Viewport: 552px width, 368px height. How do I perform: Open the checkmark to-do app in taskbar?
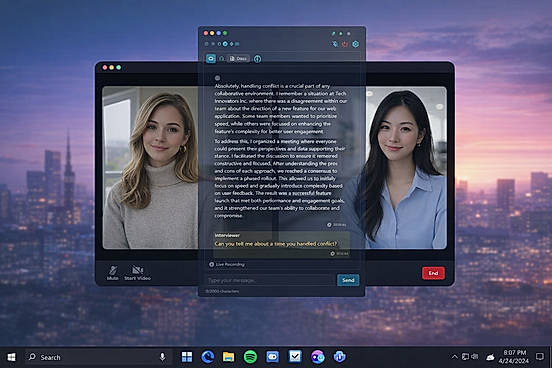295,356
